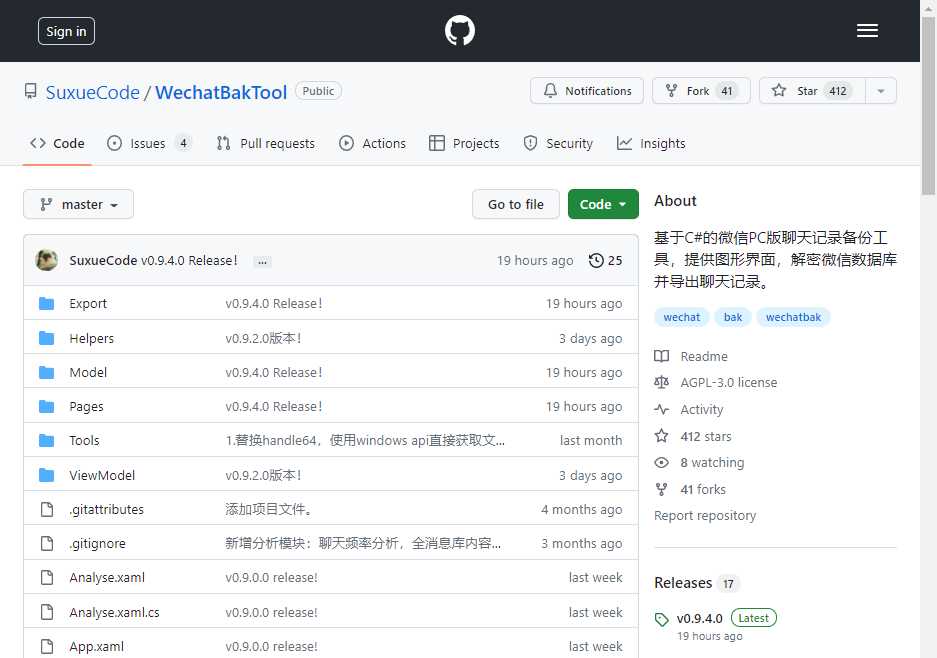Click the Model folder icon
The image size is (937, 658).
point(47,372)
